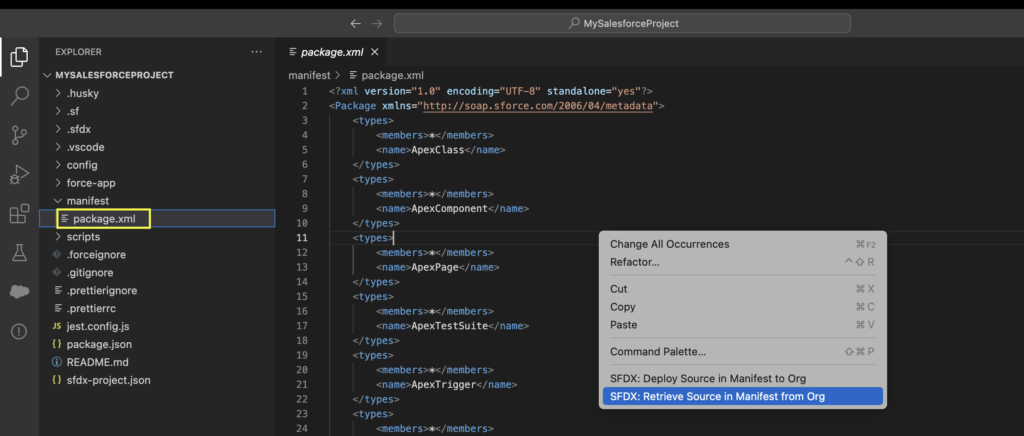Image resolution: width=1024 pixels, height=436 pixels.
Task: Open the Testing flask icon
Action: click(20, 253)
